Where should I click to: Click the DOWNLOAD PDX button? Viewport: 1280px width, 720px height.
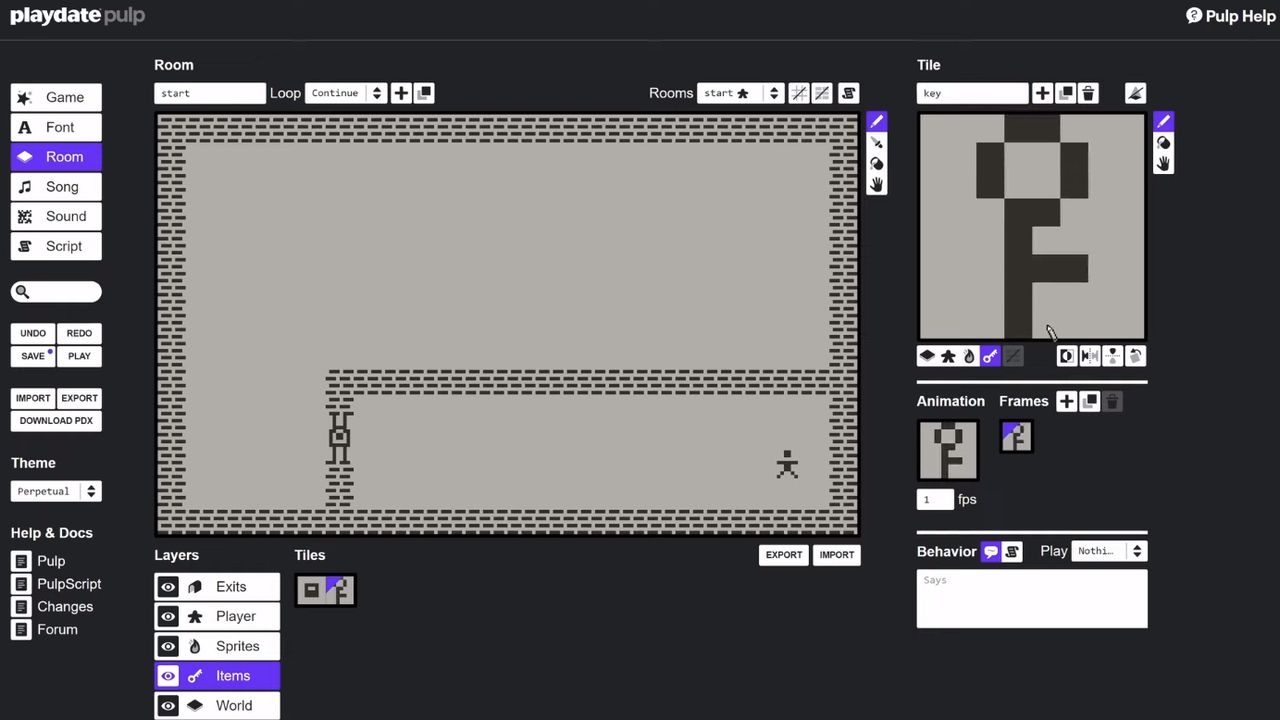[x=56, y=420]
